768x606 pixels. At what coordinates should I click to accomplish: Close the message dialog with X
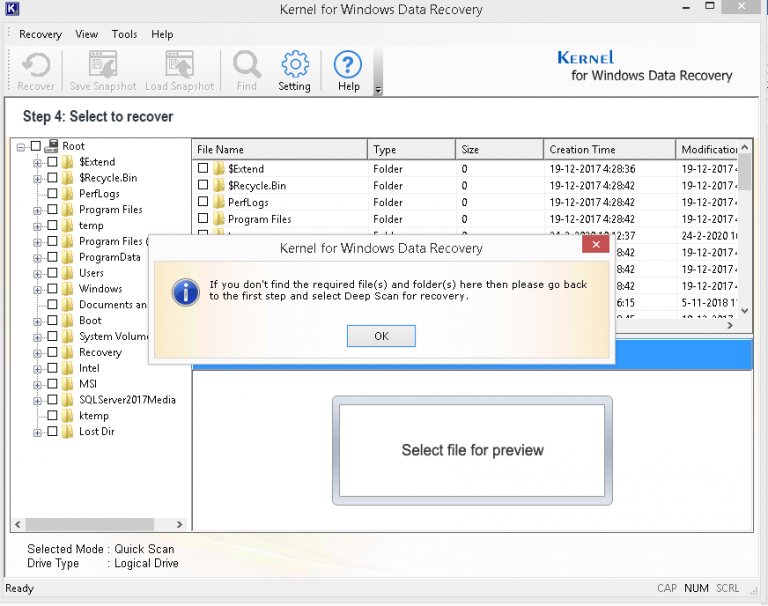coord(596,244)
